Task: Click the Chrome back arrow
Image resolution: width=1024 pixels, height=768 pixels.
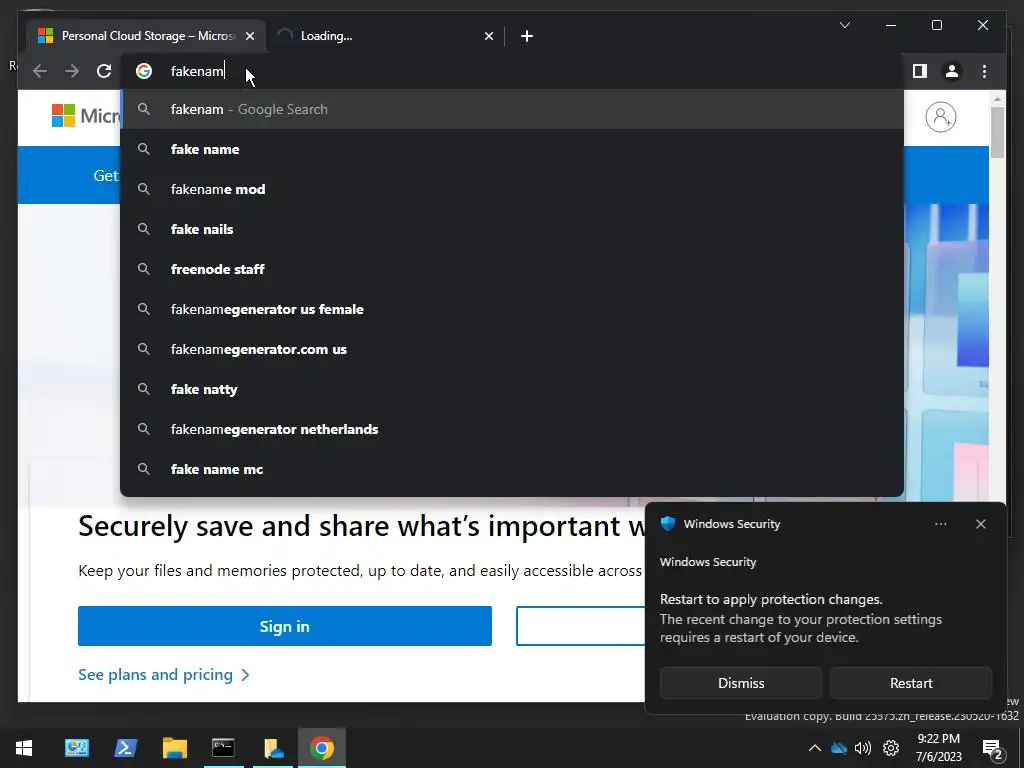Action: pos(40,71)
